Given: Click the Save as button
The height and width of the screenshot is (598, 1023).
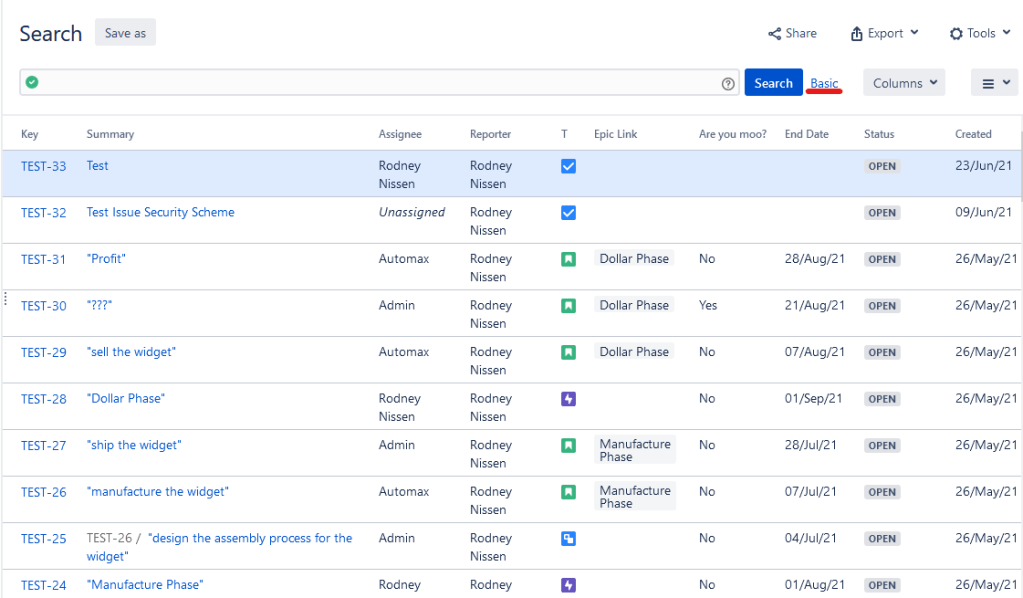Looking at the screenshot, I should pyautogui.click(x=125, y=33).
